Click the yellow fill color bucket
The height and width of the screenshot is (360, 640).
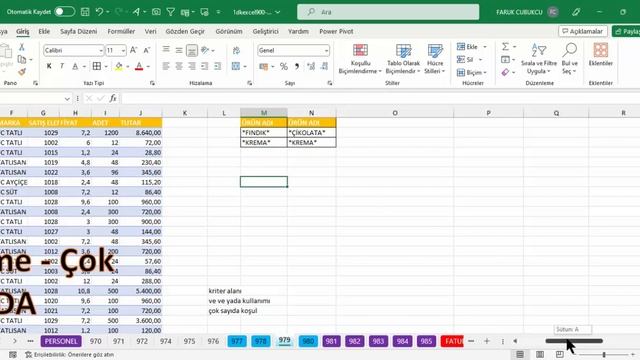tap(119, 66)
